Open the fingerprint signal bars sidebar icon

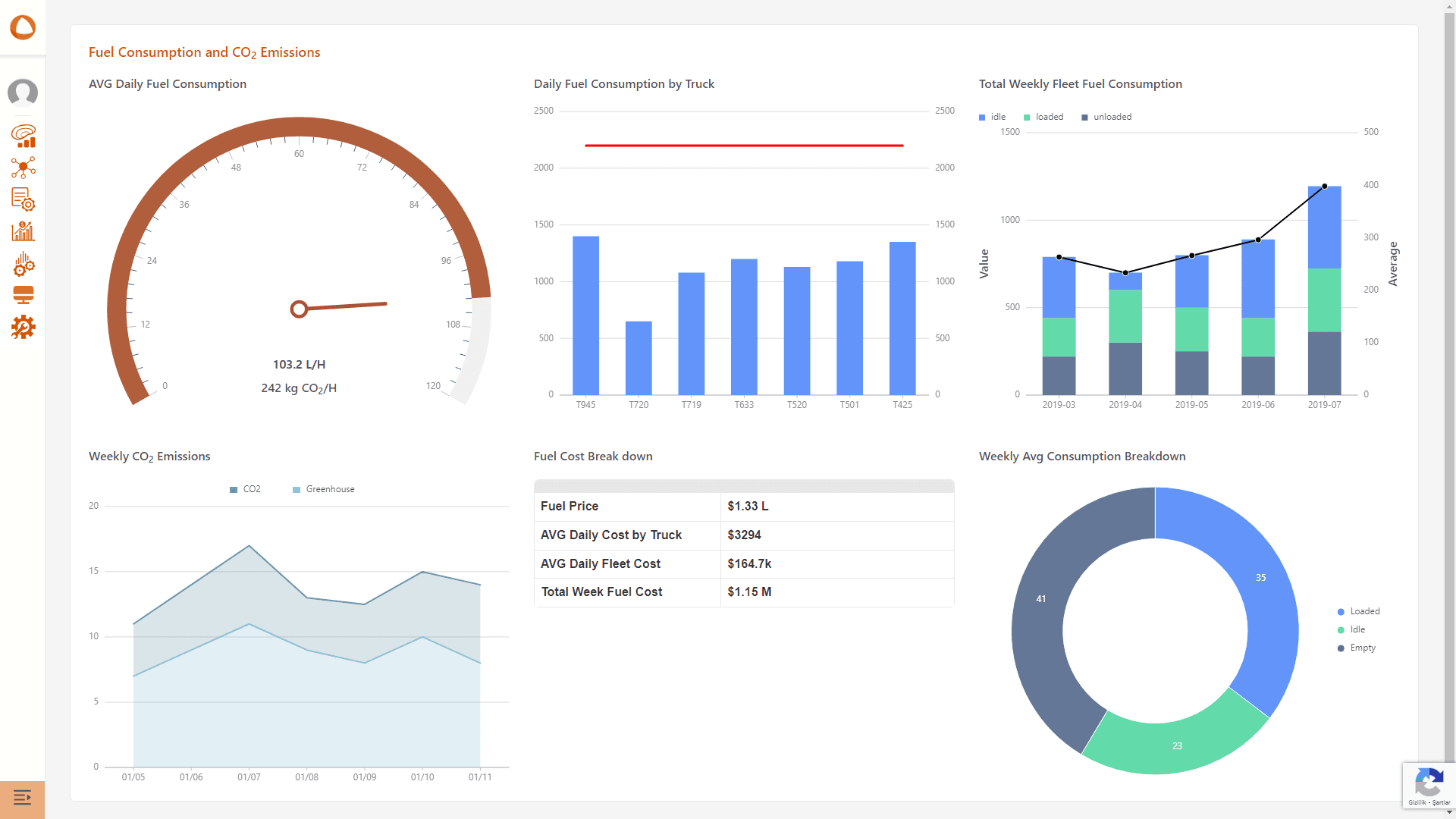[x=24, y=136]
